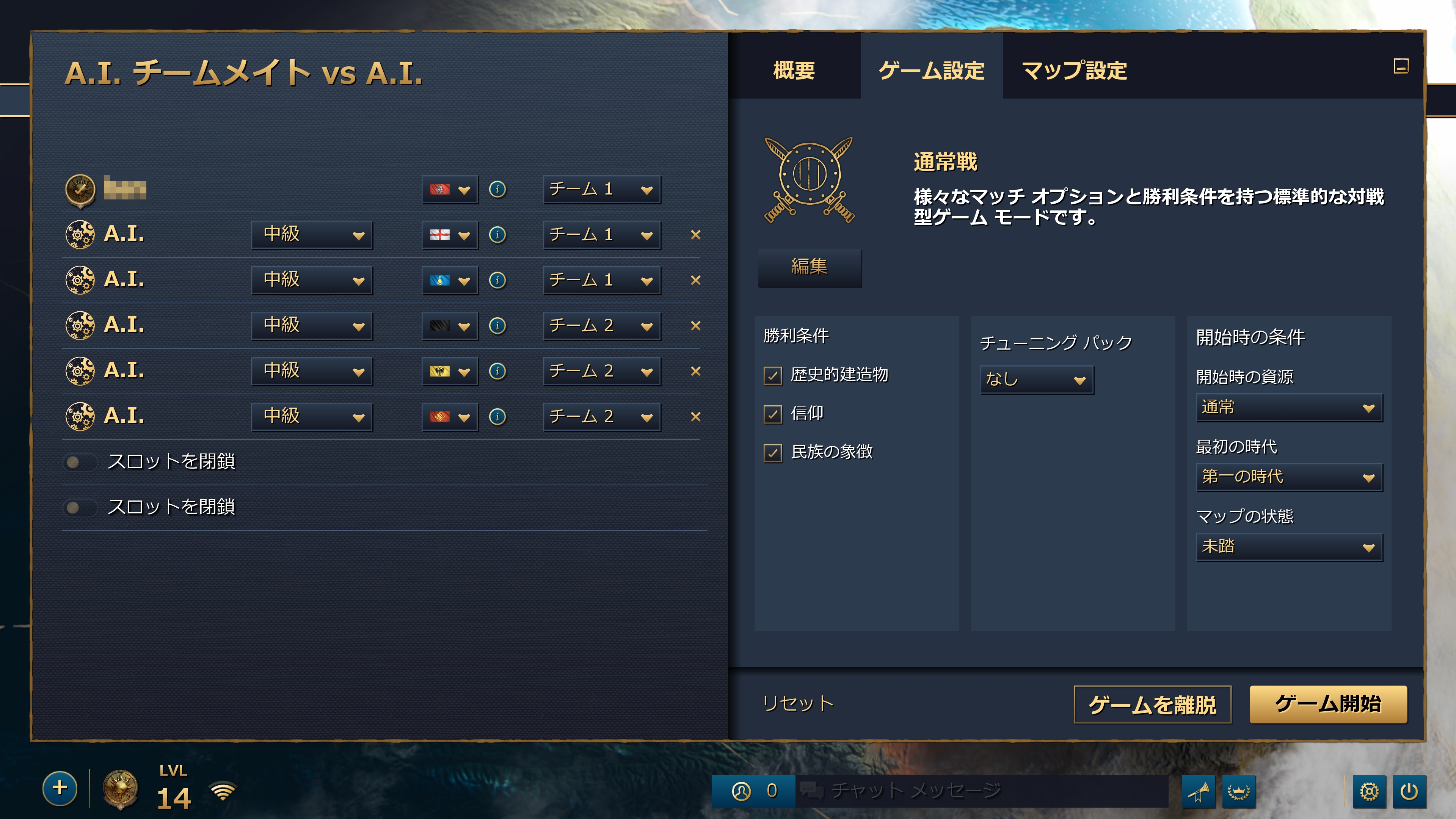This screenshot has height=819, width=1456.
Task: Click the info icon on your own player row
Action: pyautogui.click(x=497, y=189)
